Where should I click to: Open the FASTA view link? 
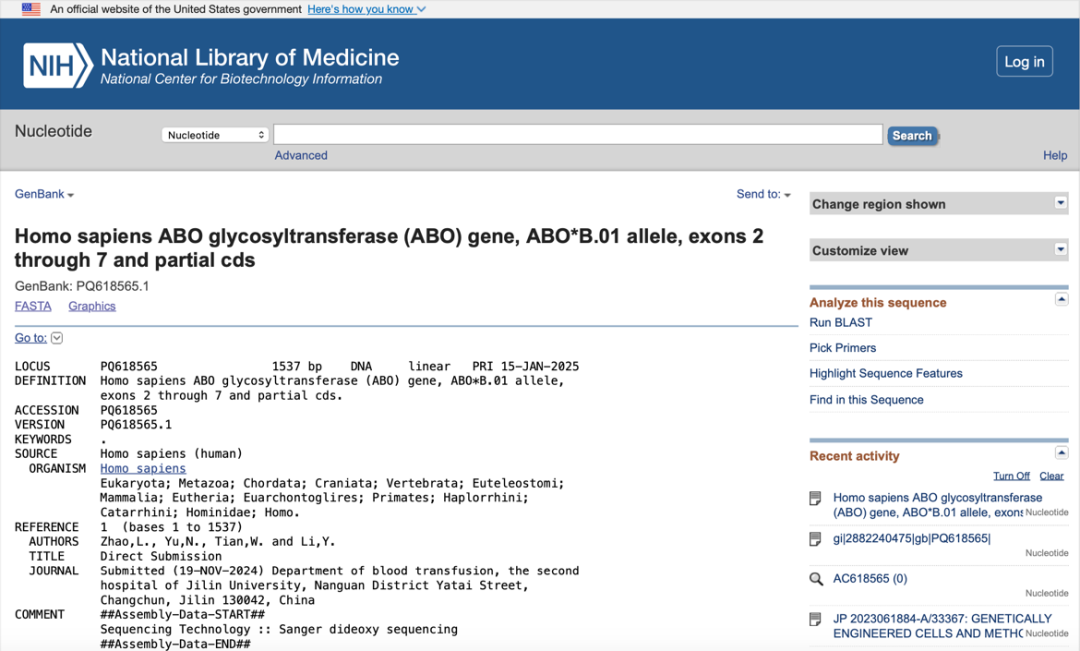click(x=33, y=306)
